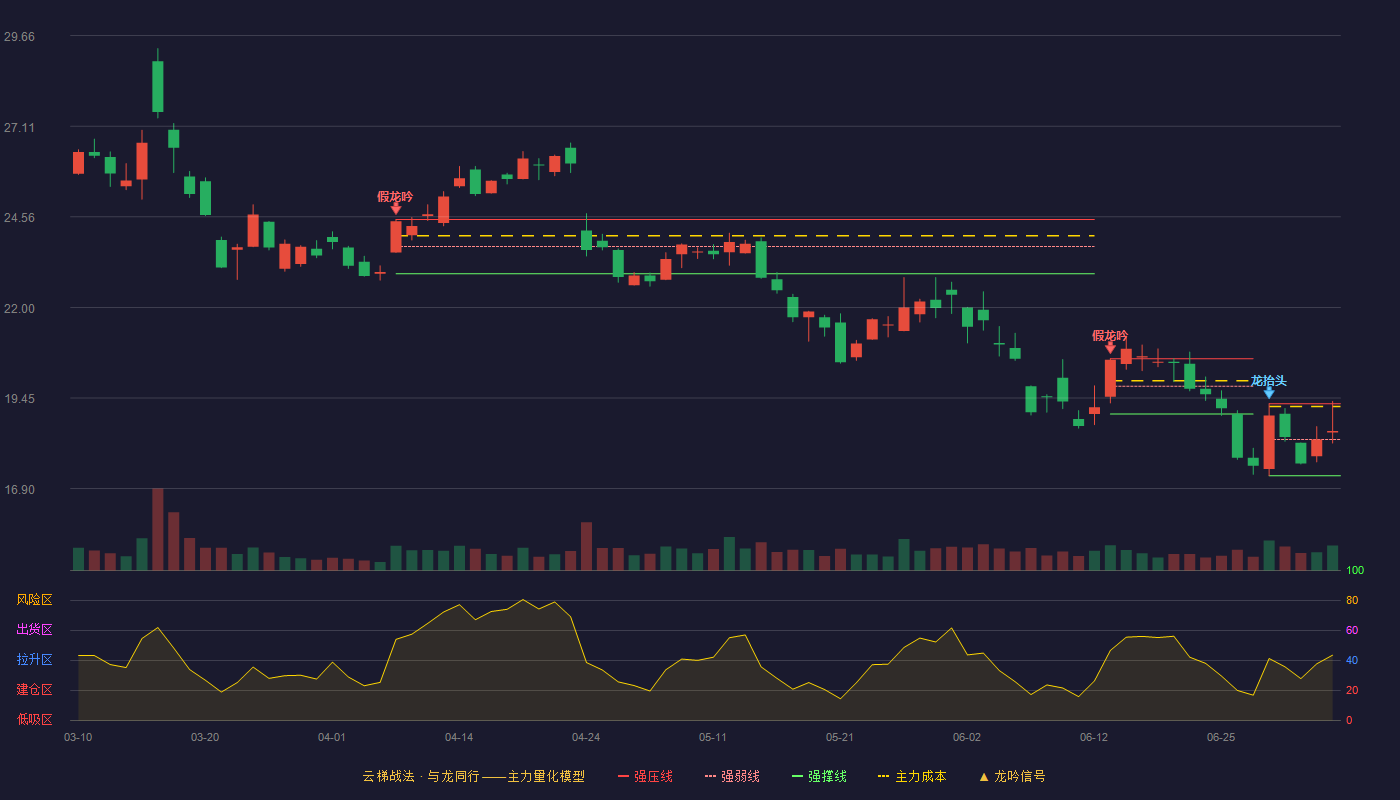The width and height of the screenshot is (1400, 800).
Task: Click the tallest green candle near 29.66
Action: click(x=157, y=86)
